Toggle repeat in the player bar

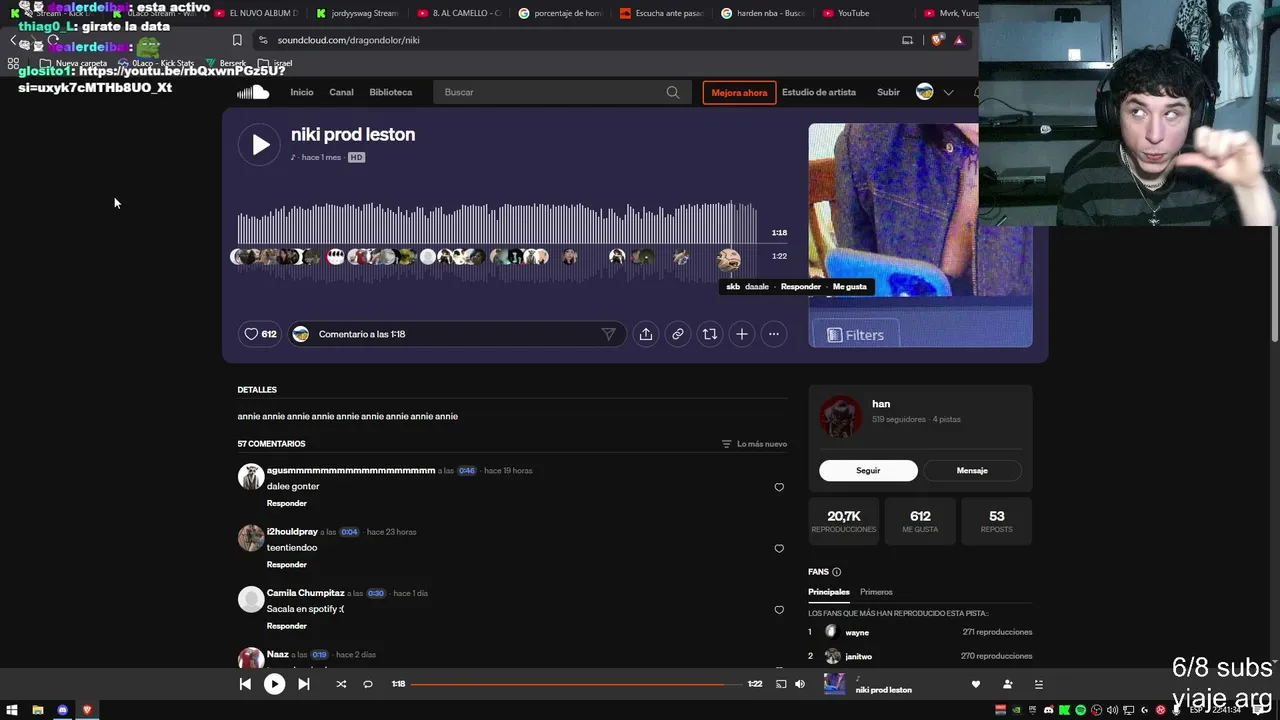[368, 684]
